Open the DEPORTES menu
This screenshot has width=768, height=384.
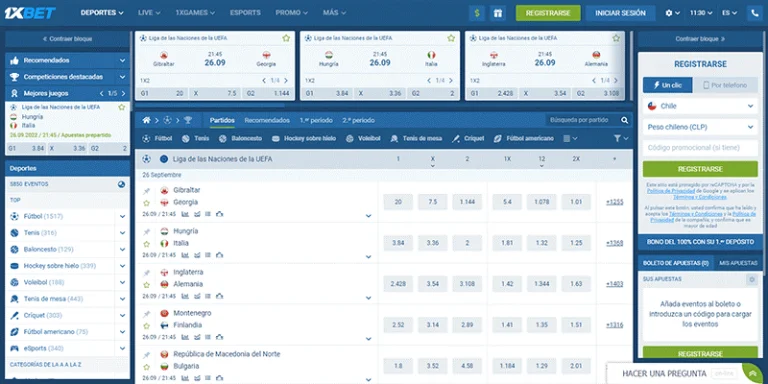click(102, 13)
